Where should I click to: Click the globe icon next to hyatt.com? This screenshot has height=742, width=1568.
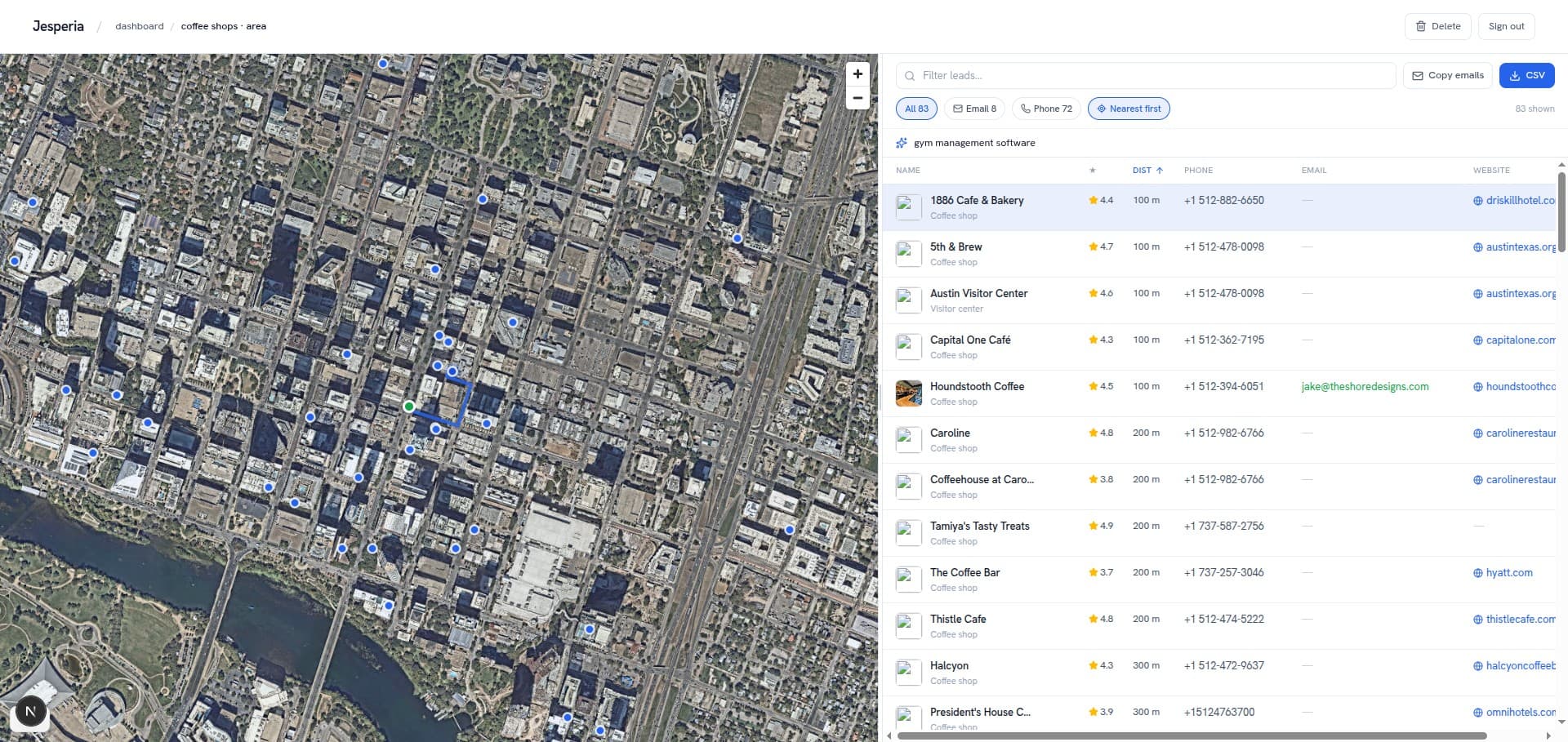(x=1477, y=573)
